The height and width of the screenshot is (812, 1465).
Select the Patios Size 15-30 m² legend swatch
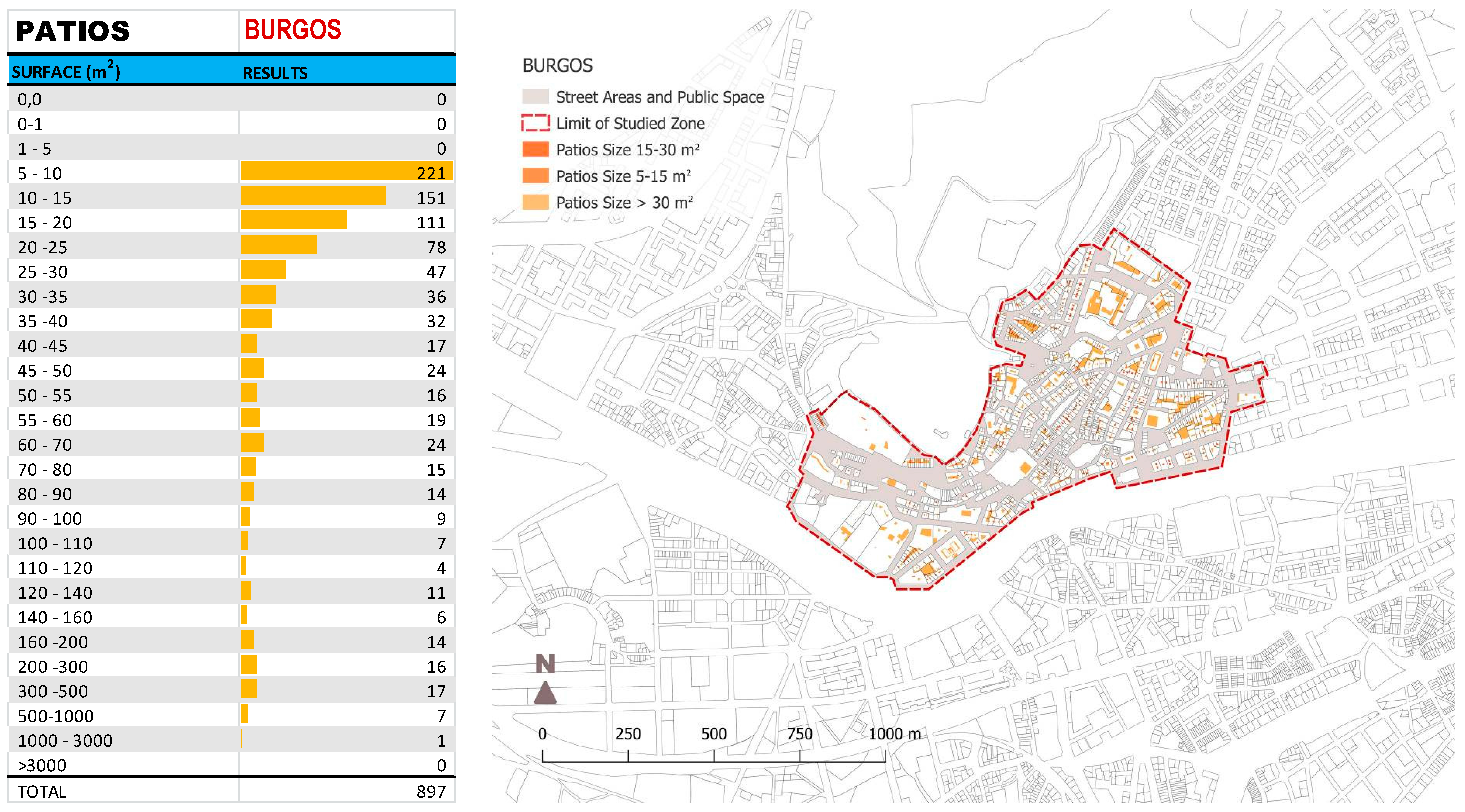point(535,150)
